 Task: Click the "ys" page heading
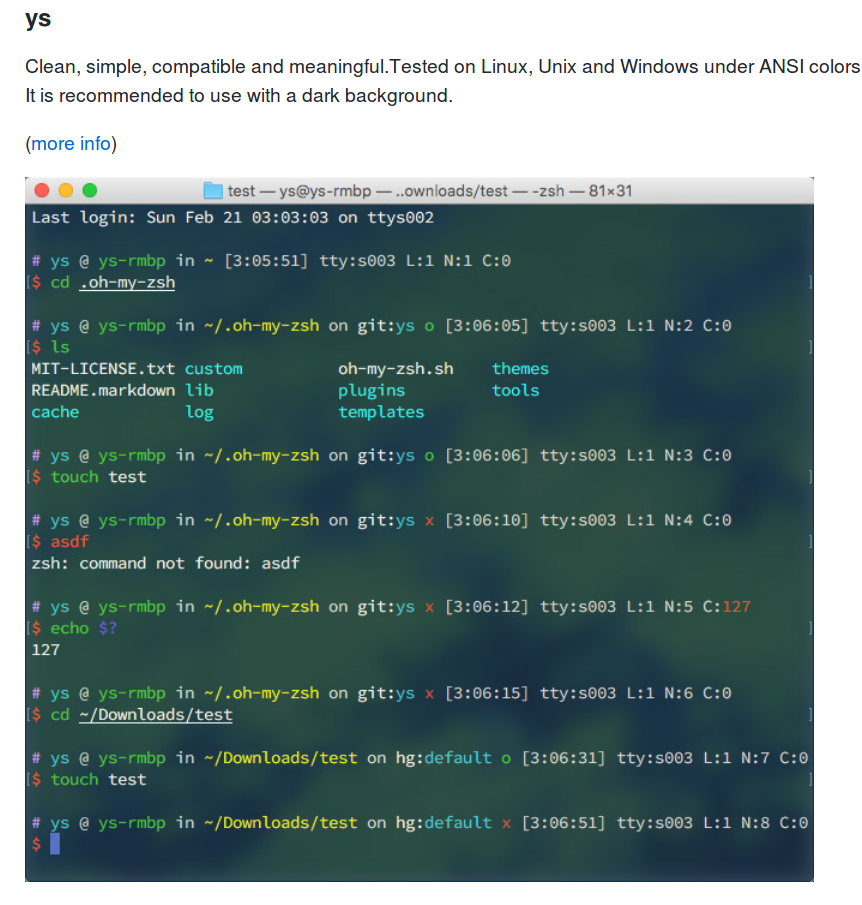(x=37, y=18)
